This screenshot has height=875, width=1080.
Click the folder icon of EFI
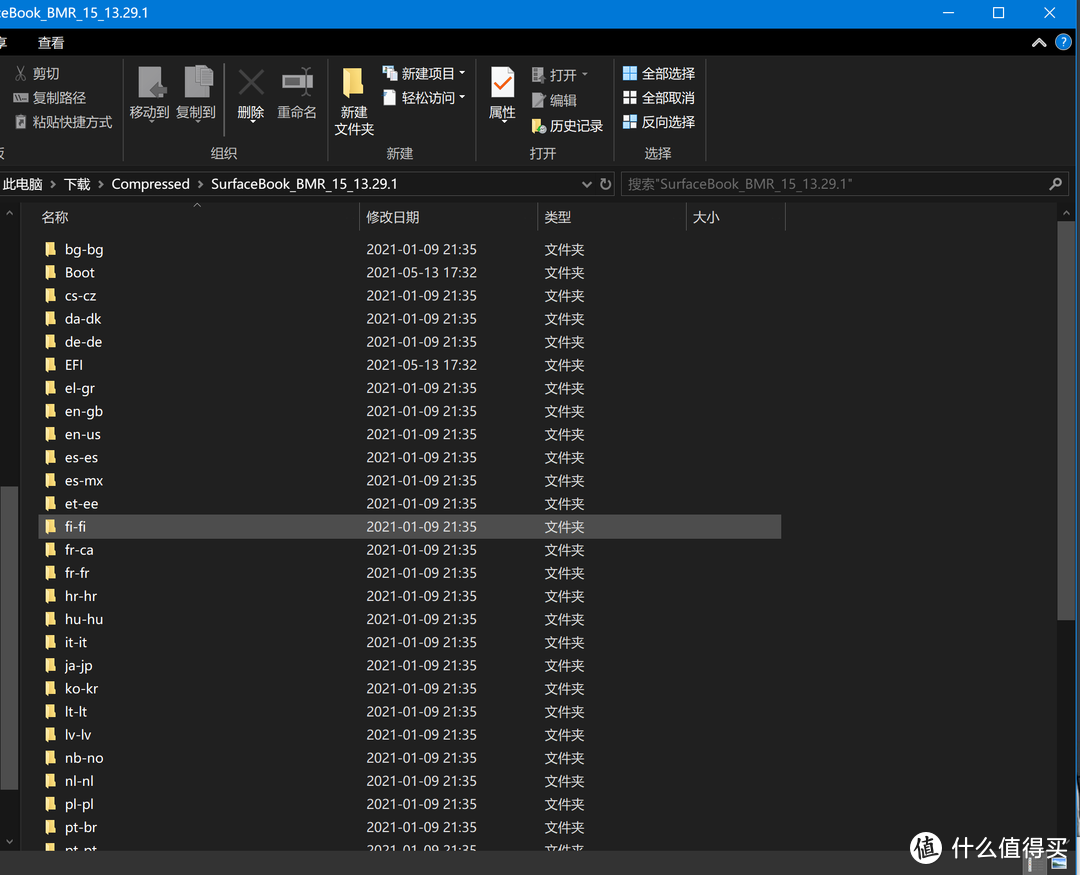[x=50, y=364]
